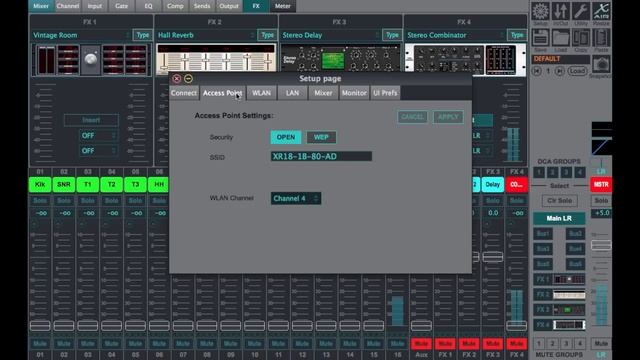
Task: Click FX 3 return fader handle
Action: coord(493,257)
